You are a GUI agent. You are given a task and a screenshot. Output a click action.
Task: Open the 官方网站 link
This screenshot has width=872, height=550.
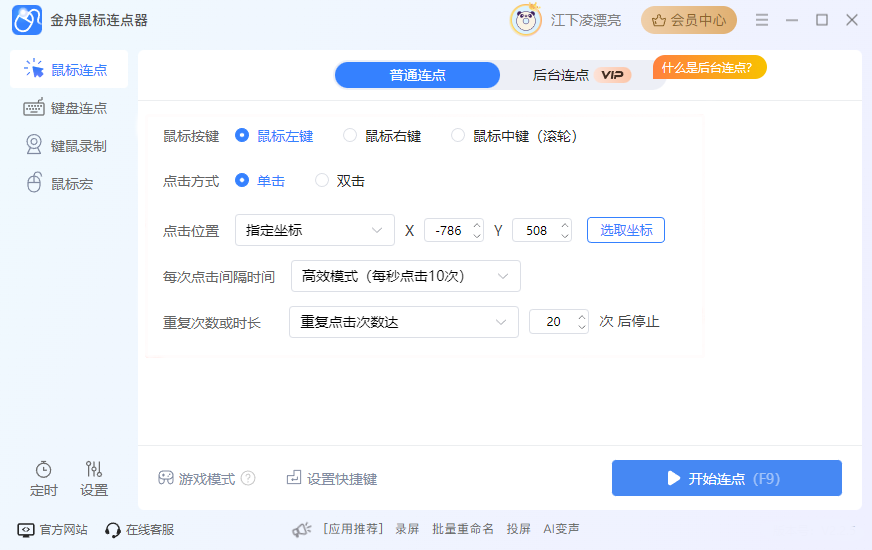(x=53, y=529)
